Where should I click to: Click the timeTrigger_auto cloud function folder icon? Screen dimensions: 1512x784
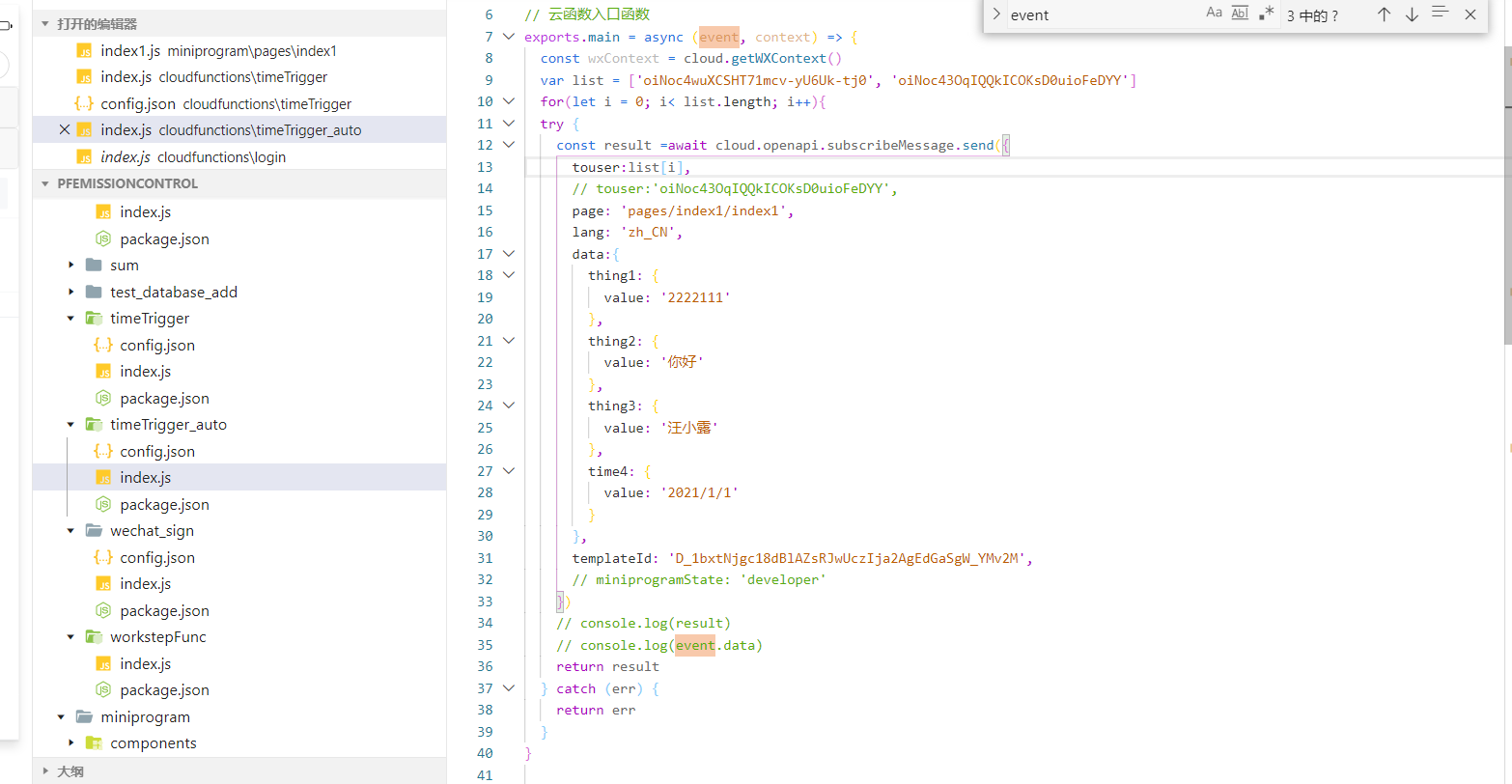point(94,424)
